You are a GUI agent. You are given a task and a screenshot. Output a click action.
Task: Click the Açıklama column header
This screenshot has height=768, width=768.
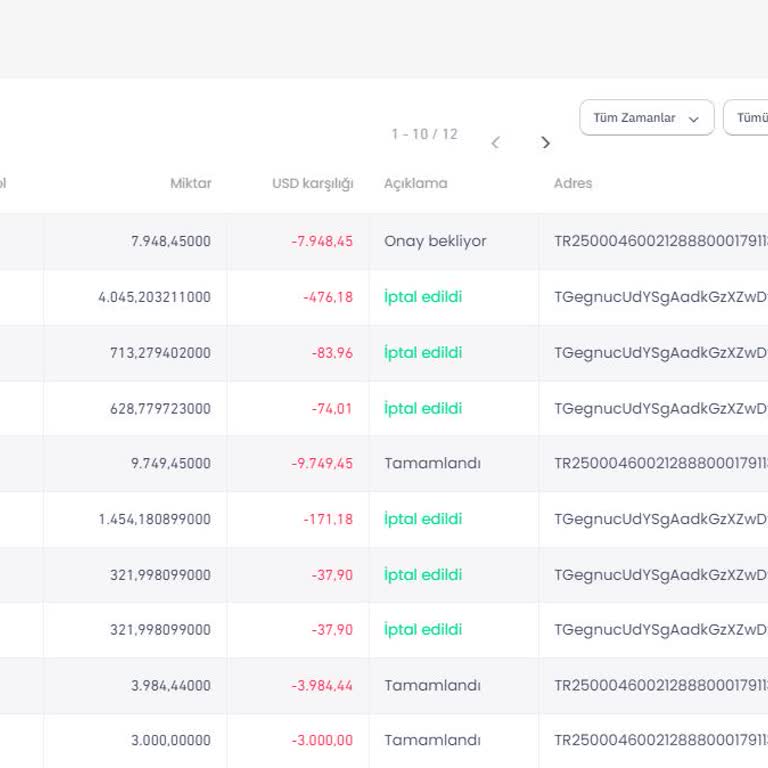click(416, 184)
